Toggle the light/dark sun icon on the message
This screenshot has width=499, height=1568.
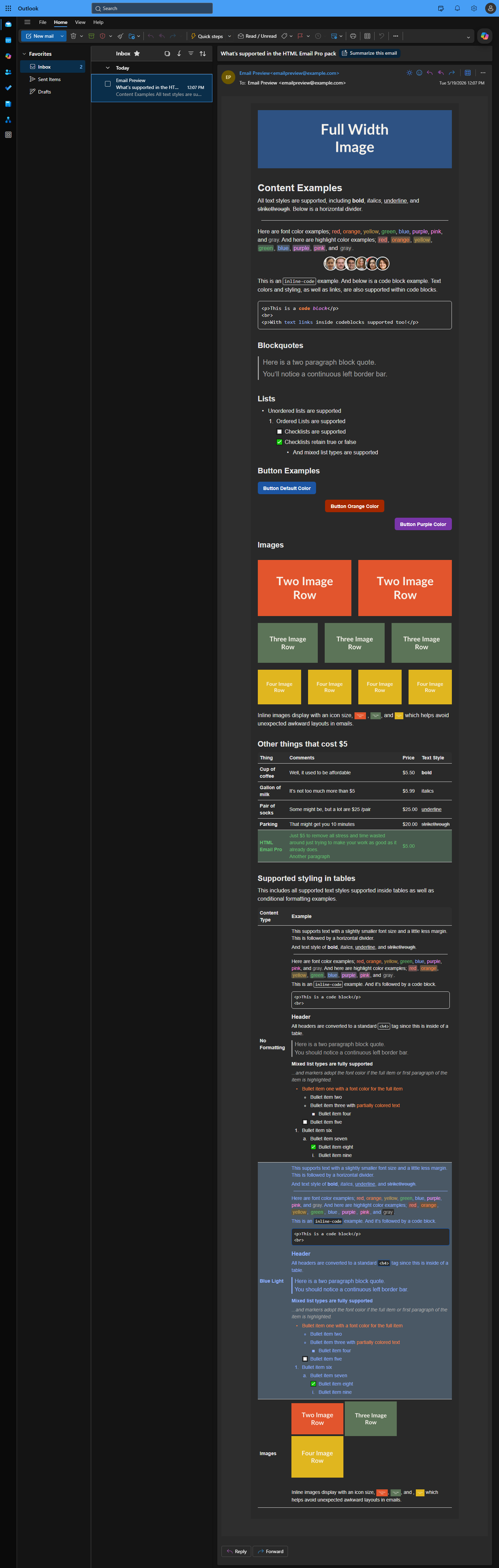point(409,73)
